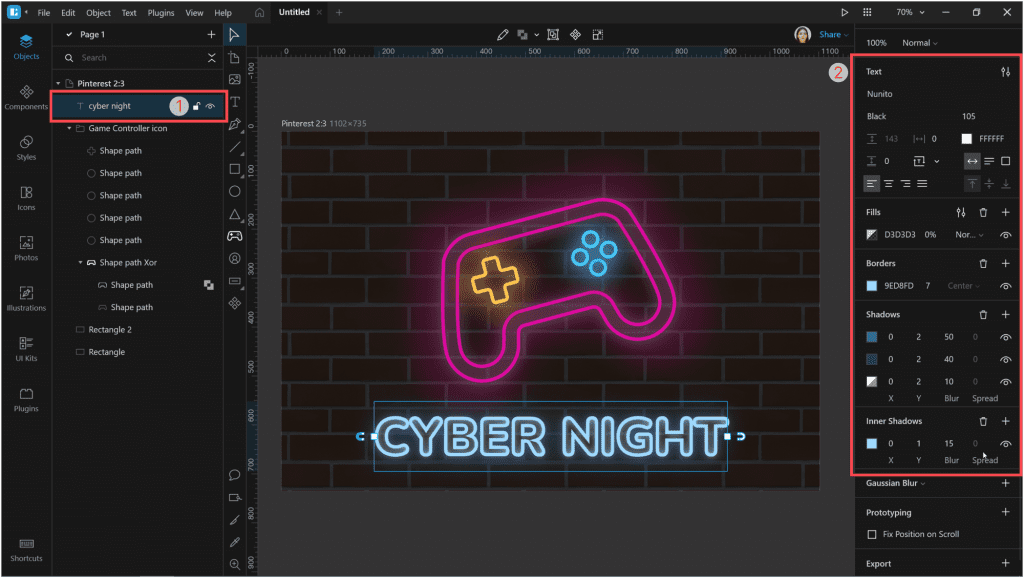Select the Line tool
Image resolution: width=1024 pixels, height=578 pixels.
click(x=234, y=147)
